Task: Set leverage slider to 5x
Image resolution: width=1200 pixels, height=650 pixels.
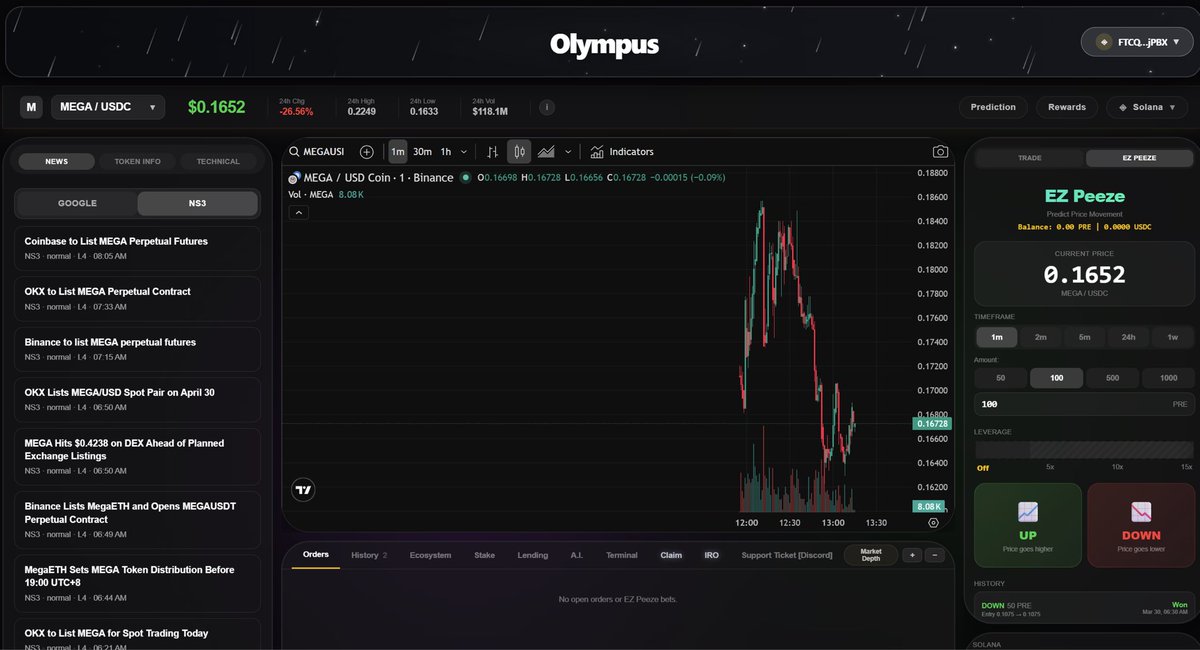Action: click(1050, 467)
